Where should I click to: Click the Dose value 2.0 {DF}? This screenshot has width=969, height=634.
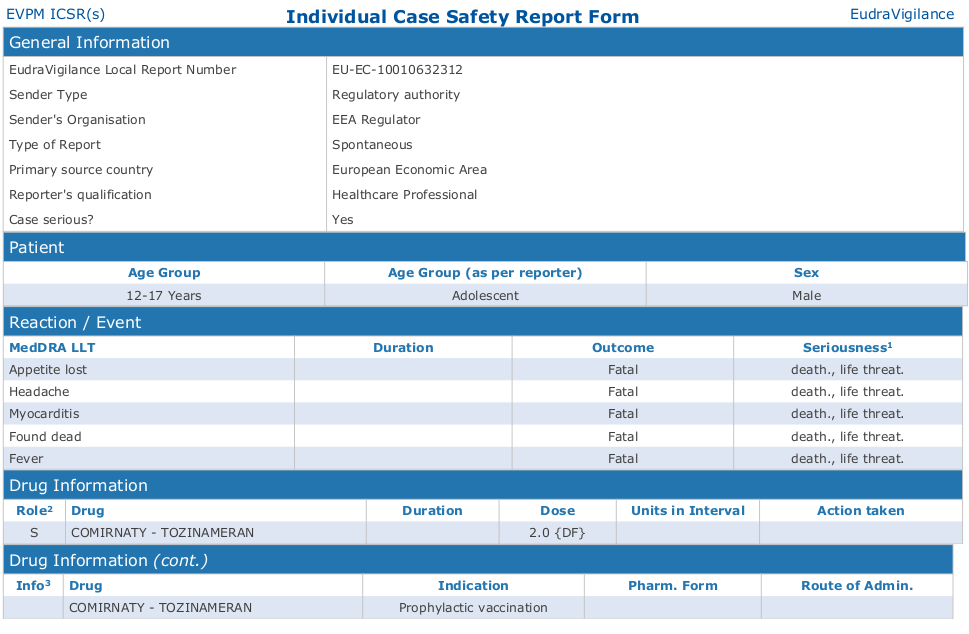[x=557, y=533]
